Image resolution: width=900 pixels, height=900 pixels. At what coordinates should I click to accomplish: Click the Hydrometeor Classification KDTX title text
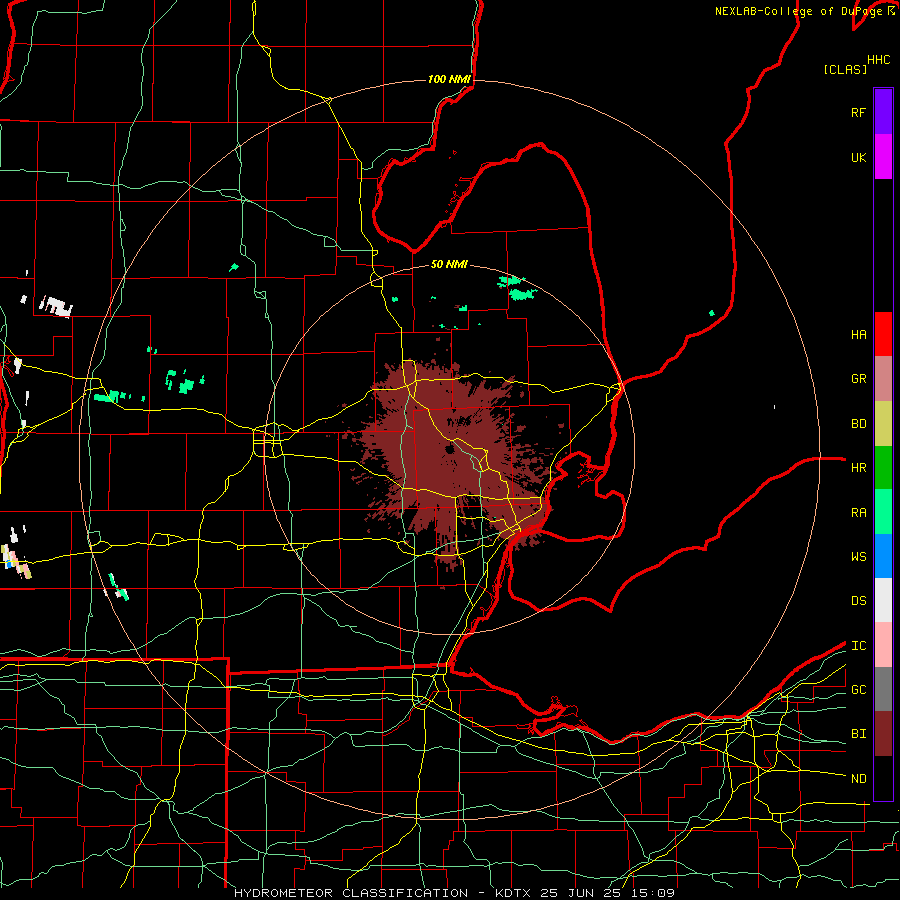click(454, 893)
